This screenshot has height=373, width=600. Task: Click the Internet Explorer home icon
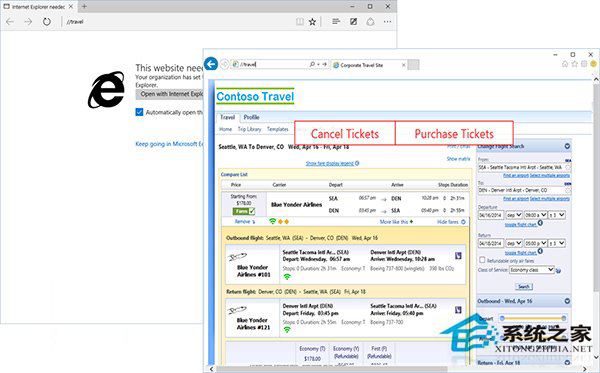coord(565,64)
